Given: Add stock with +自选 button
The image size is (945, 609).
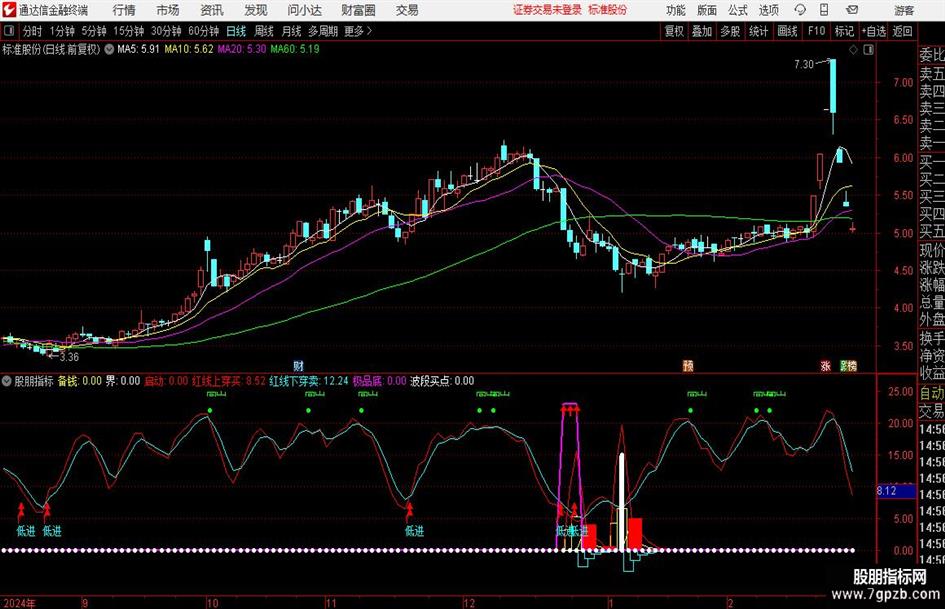Looking at the screenshot, I should pyautogui.click(x=874, y=31).
